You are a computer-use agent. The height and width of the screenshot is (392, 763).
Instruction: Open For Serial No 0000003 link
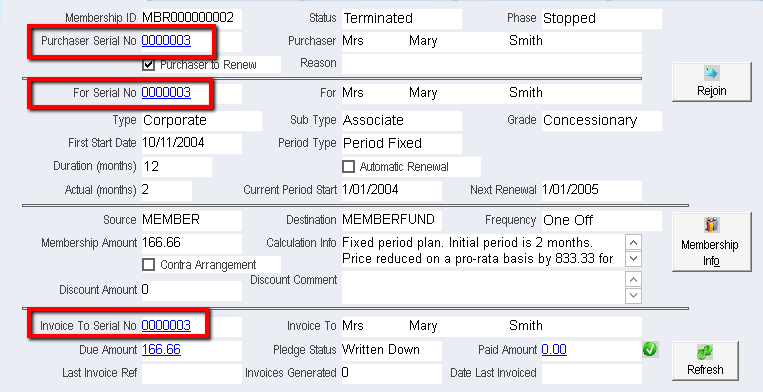pos(166,92)
